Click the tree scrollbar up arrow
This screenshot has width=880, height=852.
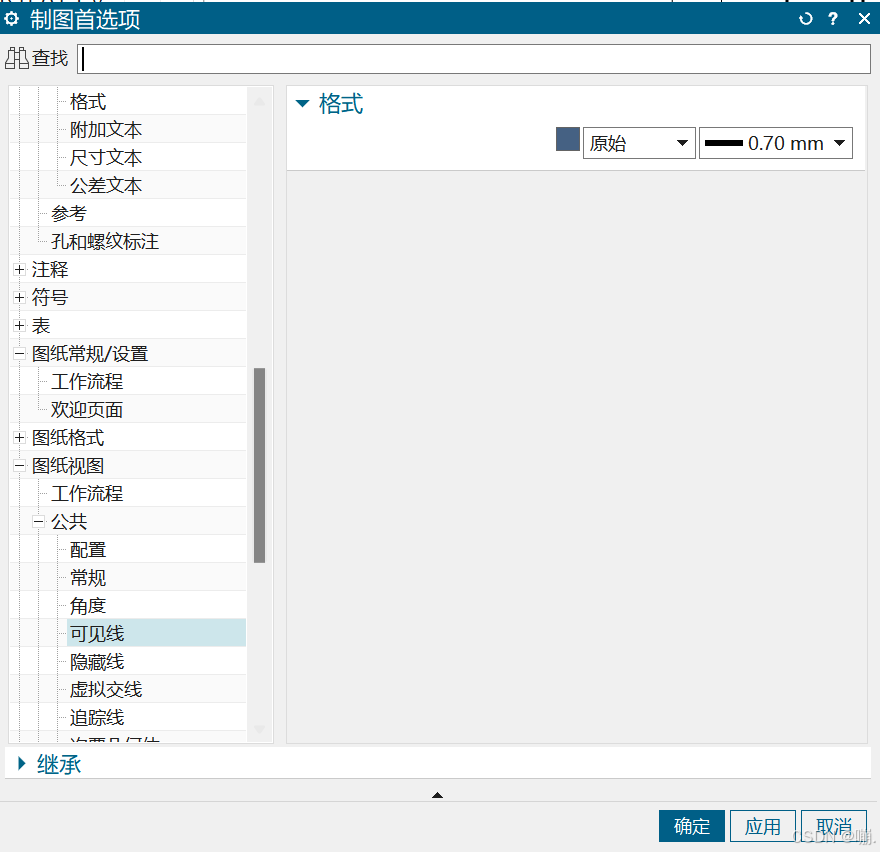(x=259, y=102)
